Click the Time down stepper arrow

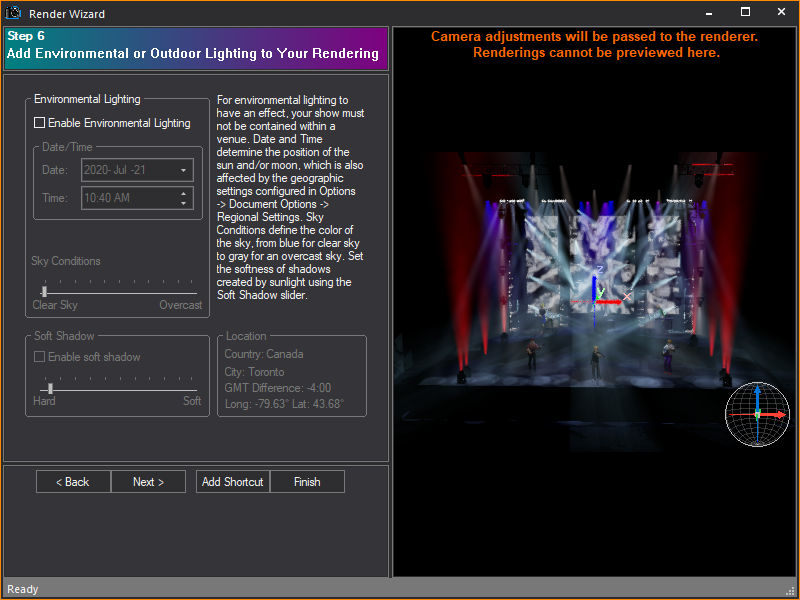(x=181, y=201)
